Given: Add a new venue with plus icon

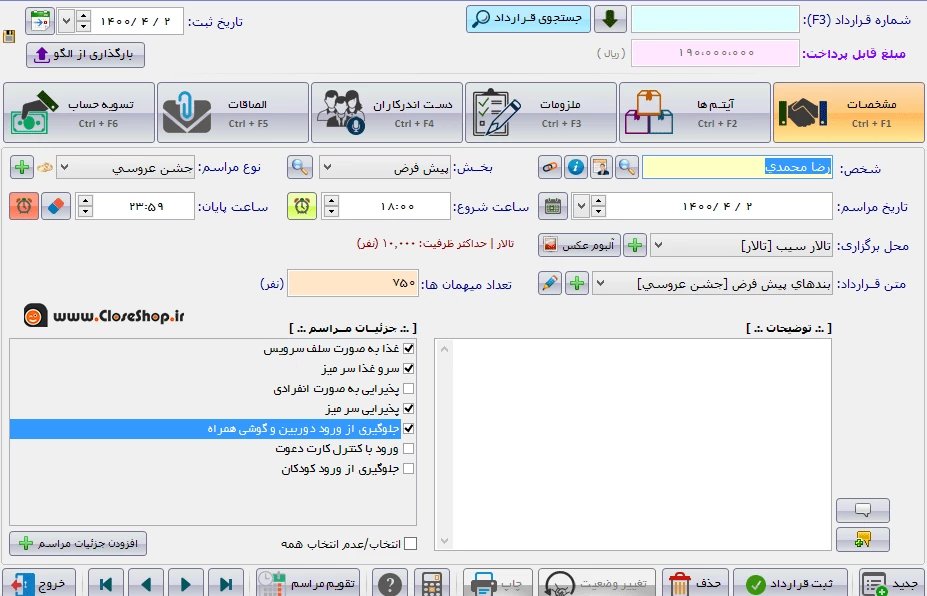Looking at the screenshot, I should (x=635, y=245).
